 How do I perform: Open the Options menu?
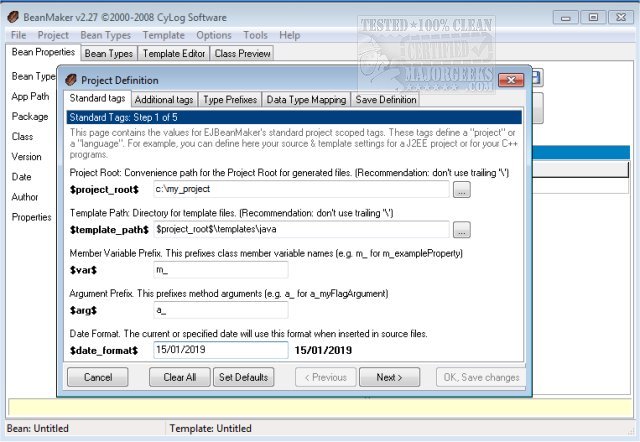tap(214, 35)
